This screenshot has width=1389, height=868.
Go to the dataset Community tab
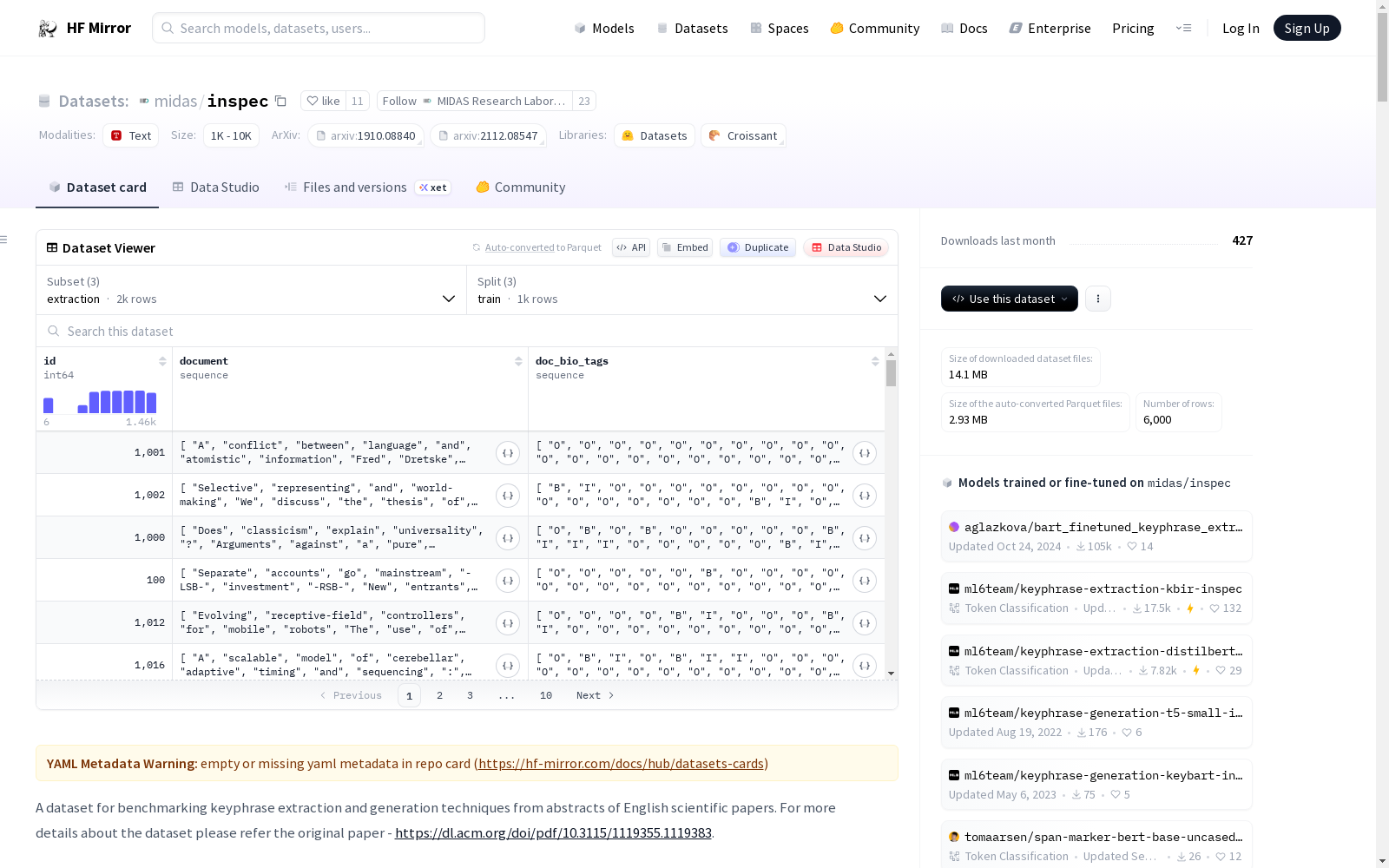(521, 187)
